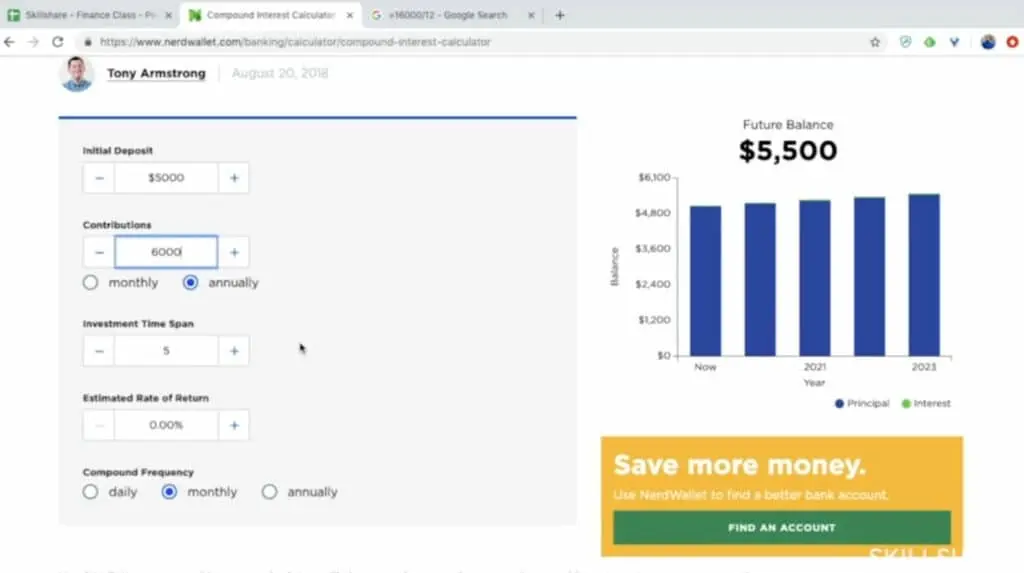
Task: Close the Skillshare Finance Class tab
Action: click(x=168, y=15)
